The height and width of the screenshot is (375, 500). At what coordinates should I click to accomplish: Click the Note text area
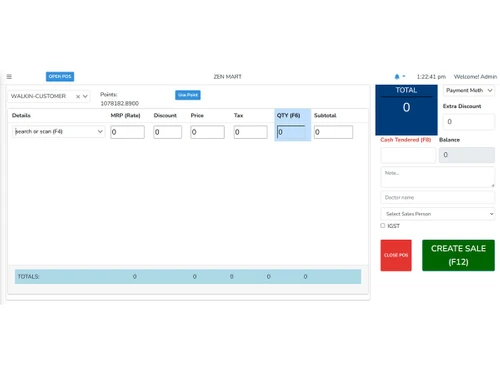click(437, 177)
